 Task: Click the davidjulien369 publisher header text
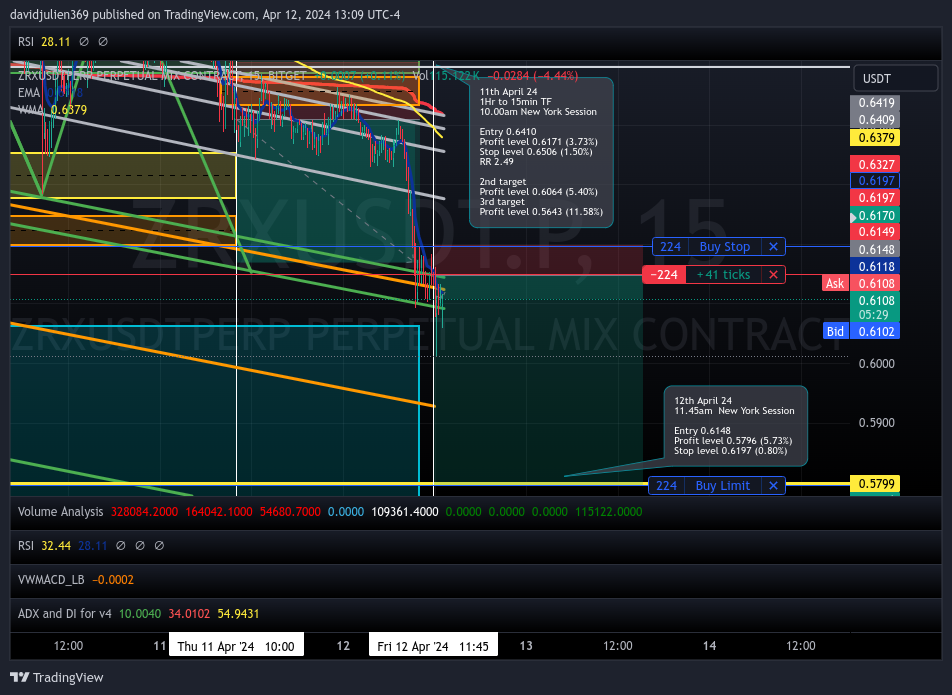pyautogui.click(x=205, y=15)
